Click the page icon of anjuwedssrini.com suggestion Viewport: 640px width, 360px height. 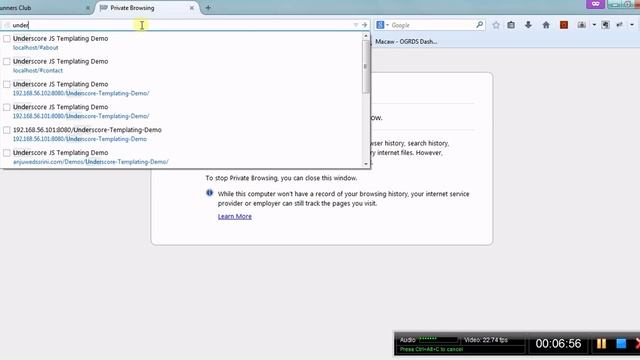(x=7, y=153)
